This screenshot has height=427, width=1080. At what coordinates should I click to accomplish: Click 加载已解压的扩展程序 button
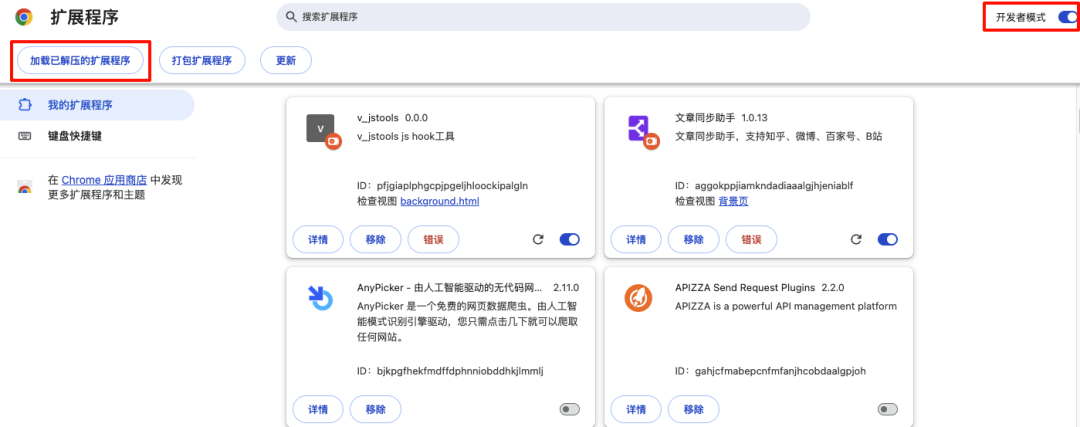pos(80,60)
